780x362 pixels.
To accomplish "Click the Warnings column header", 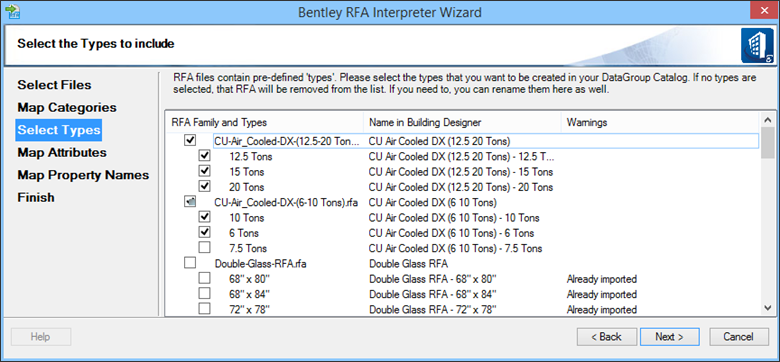I will [660, 122].
